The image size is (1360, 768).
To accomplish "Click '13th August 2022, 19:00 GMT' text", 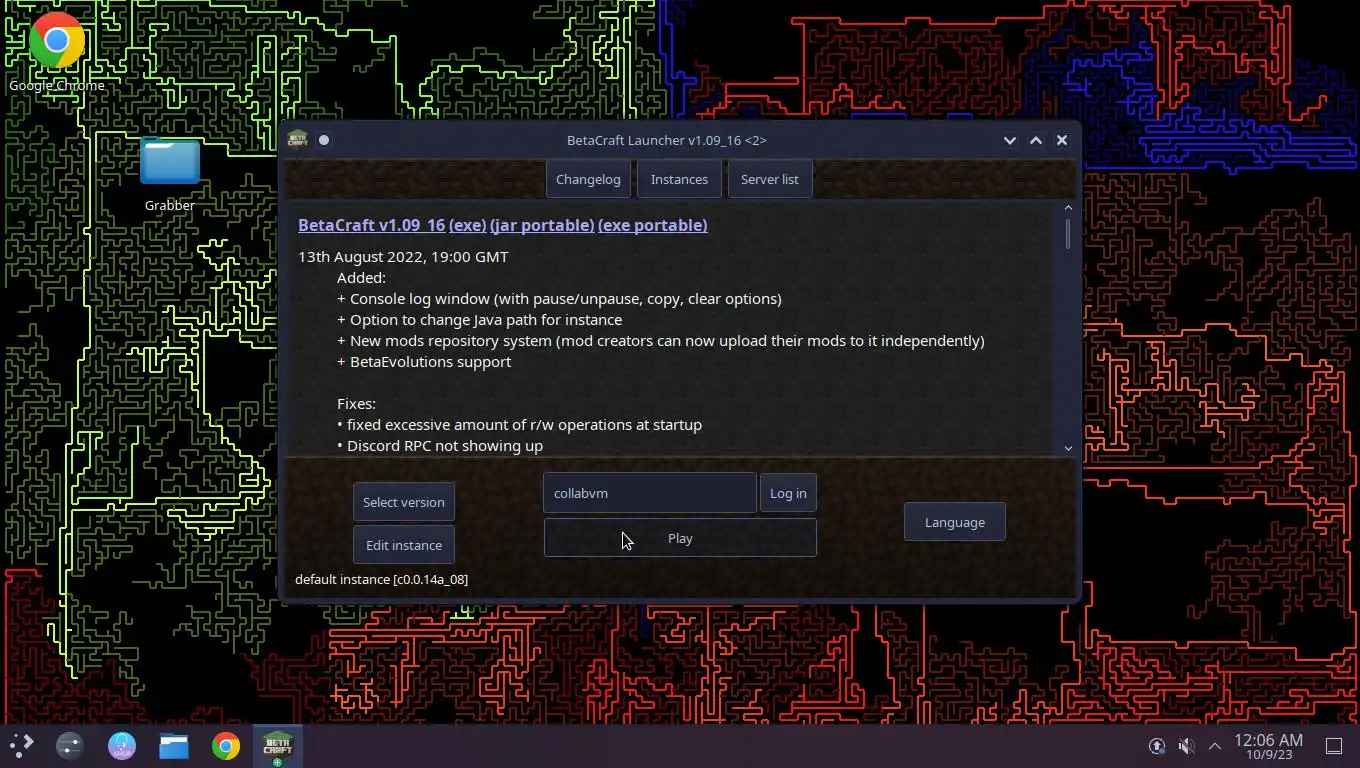I will click(x=403, y=256).
